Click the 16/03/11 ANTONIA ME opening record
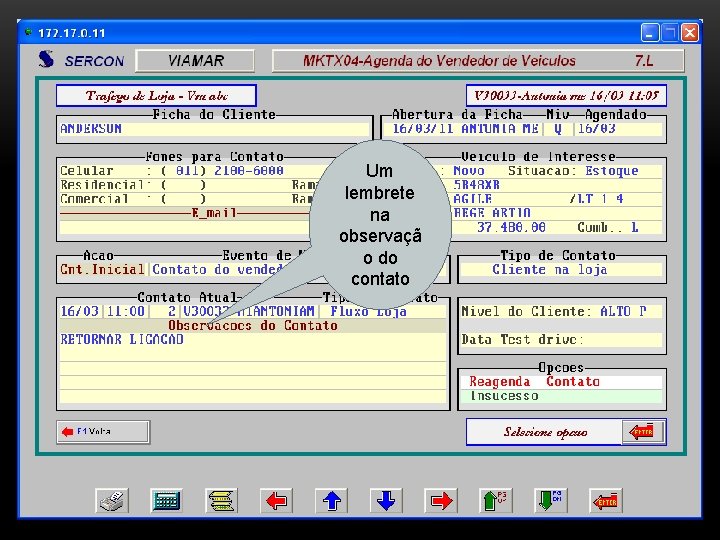Viewport: 720px width, 540px height. click(x=465, y=129)
